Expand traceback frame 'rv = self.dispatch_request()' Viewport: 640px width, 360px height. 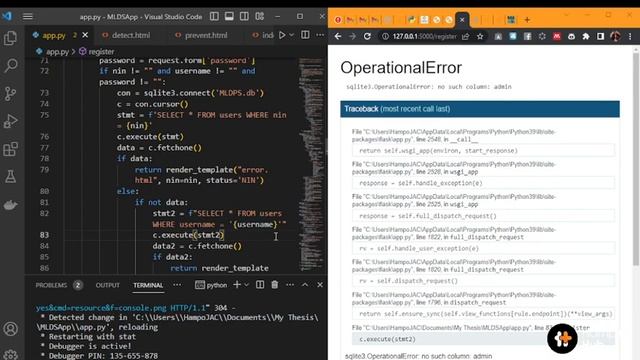pos(483,281)
